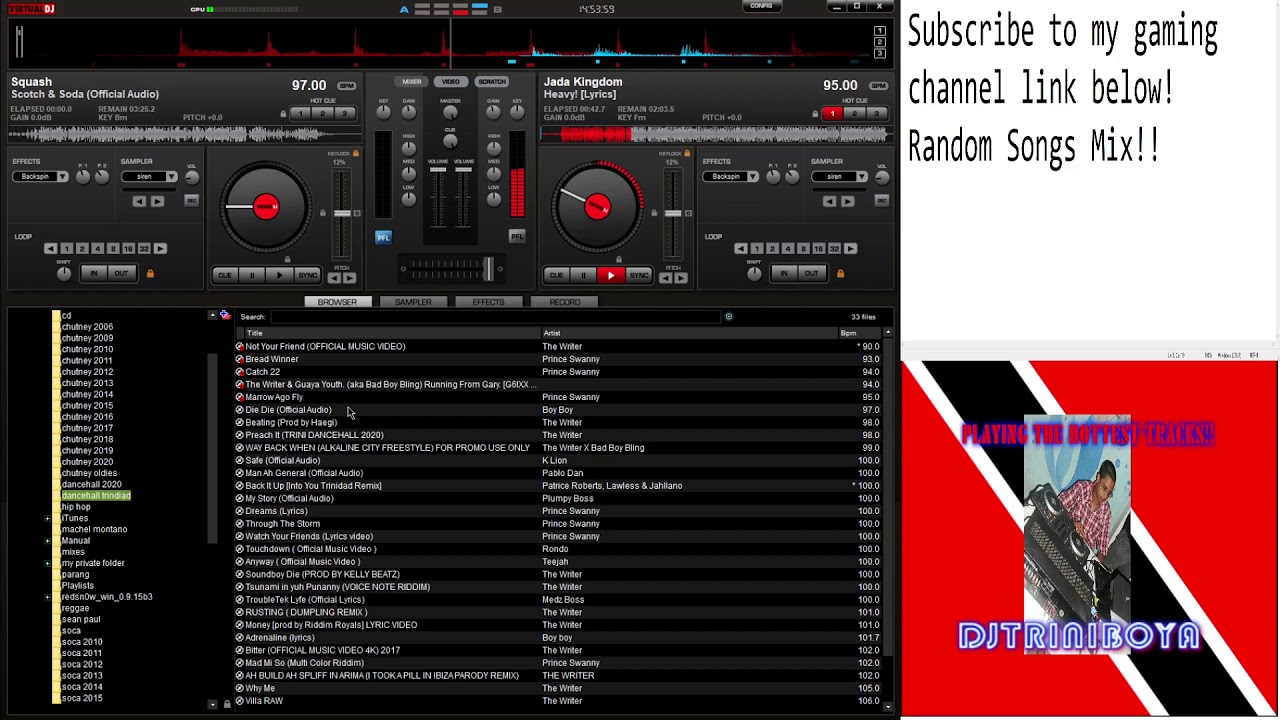Screen dimensions: 1280x720
Task: Skip to next sampler on left deck
Action: pos(157,201)
